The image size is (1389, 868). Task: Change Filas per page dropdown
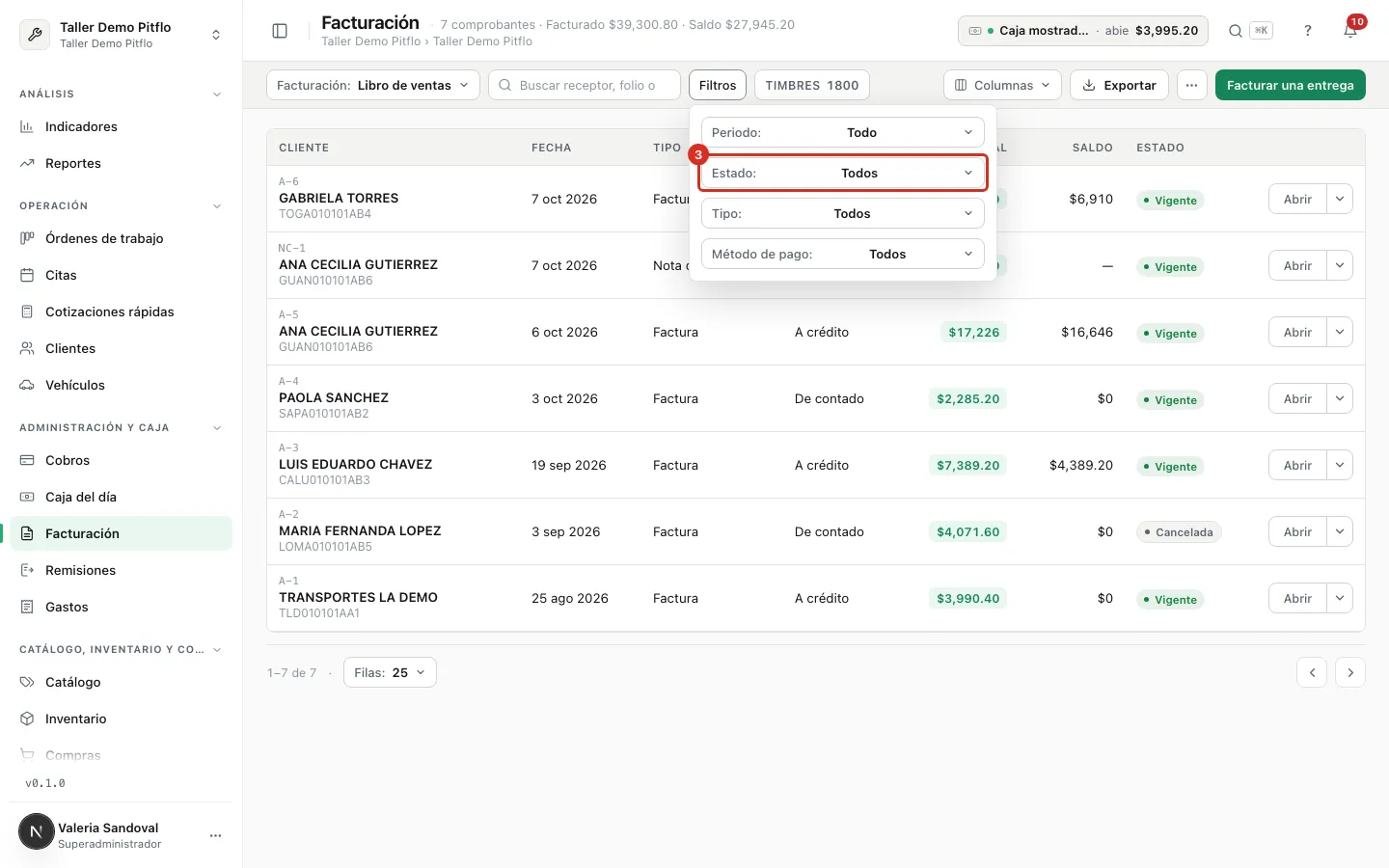point(390,672)
